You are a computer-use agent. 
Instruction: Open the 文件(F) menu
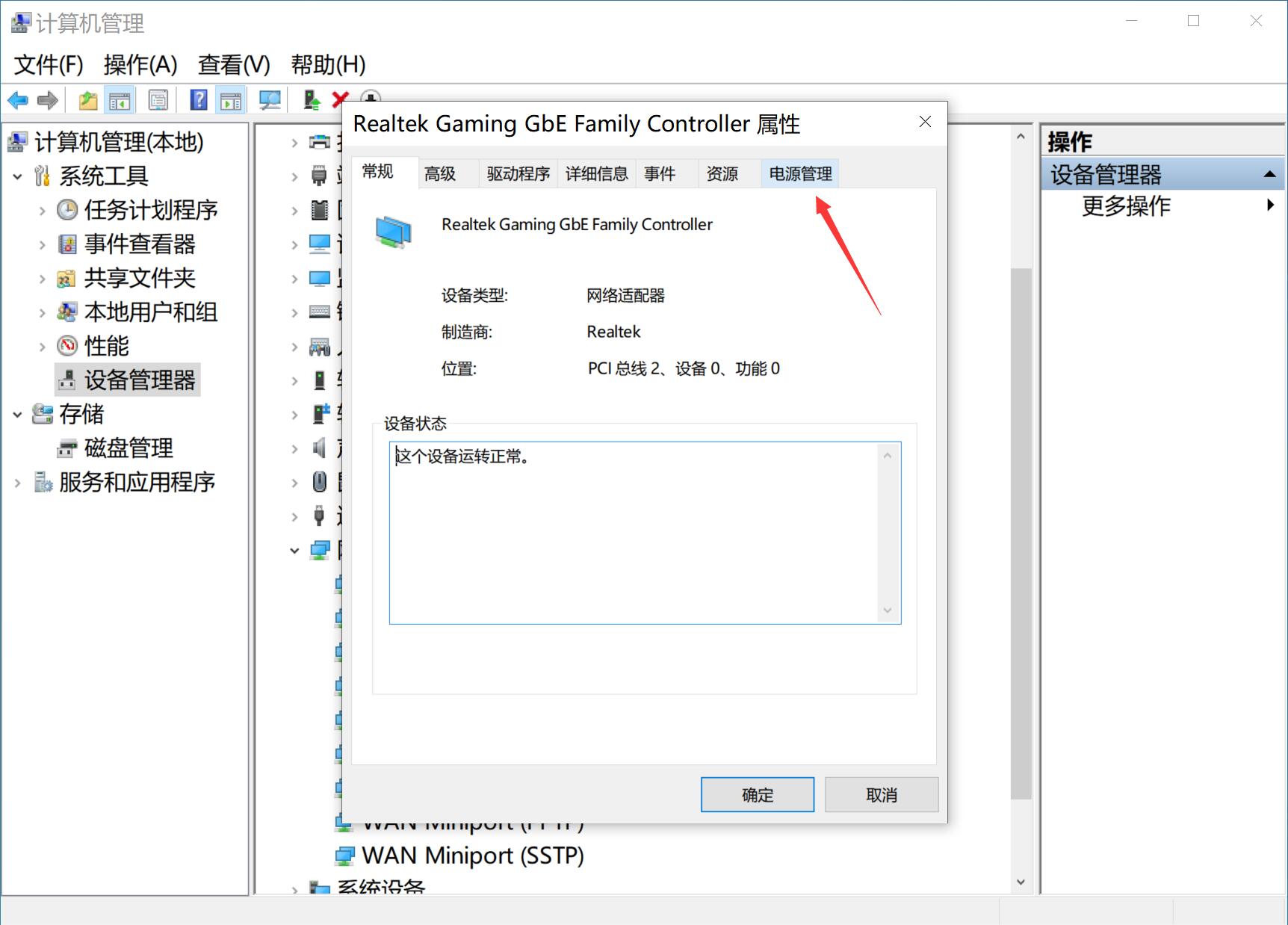(x=49, y=65)
